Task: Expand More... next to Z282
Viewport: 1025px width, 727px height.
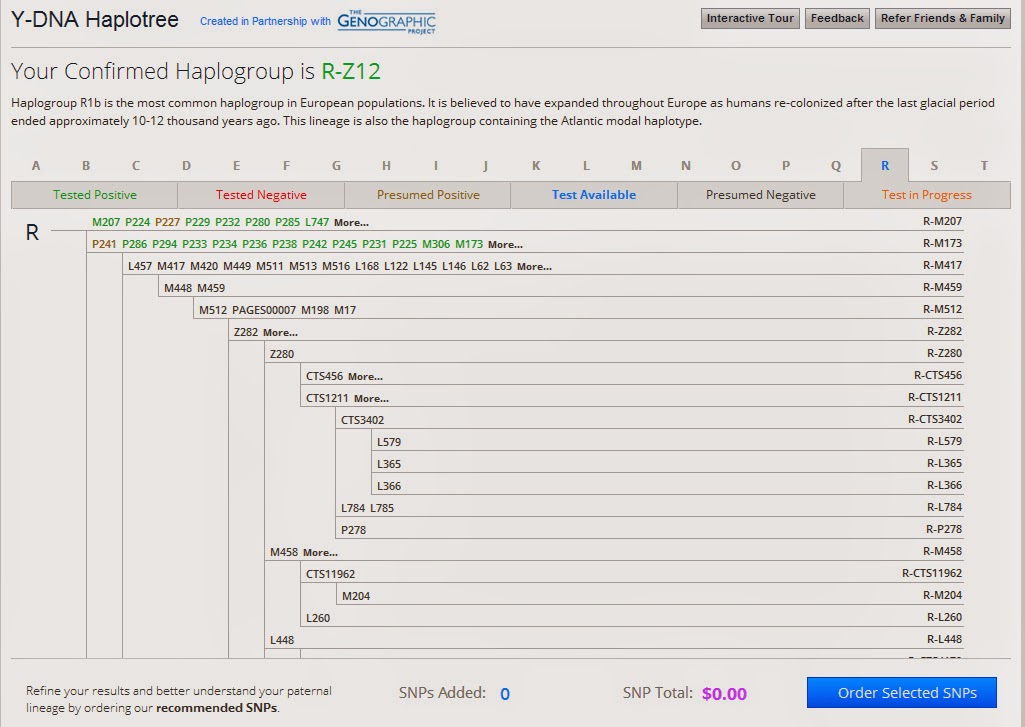Action: (280, 333)
